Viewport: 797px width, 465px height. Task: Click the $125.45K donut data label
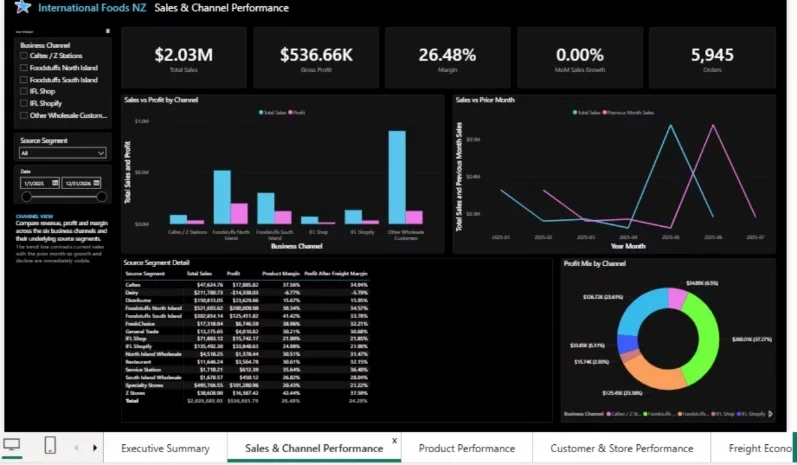tap(622, 393)
